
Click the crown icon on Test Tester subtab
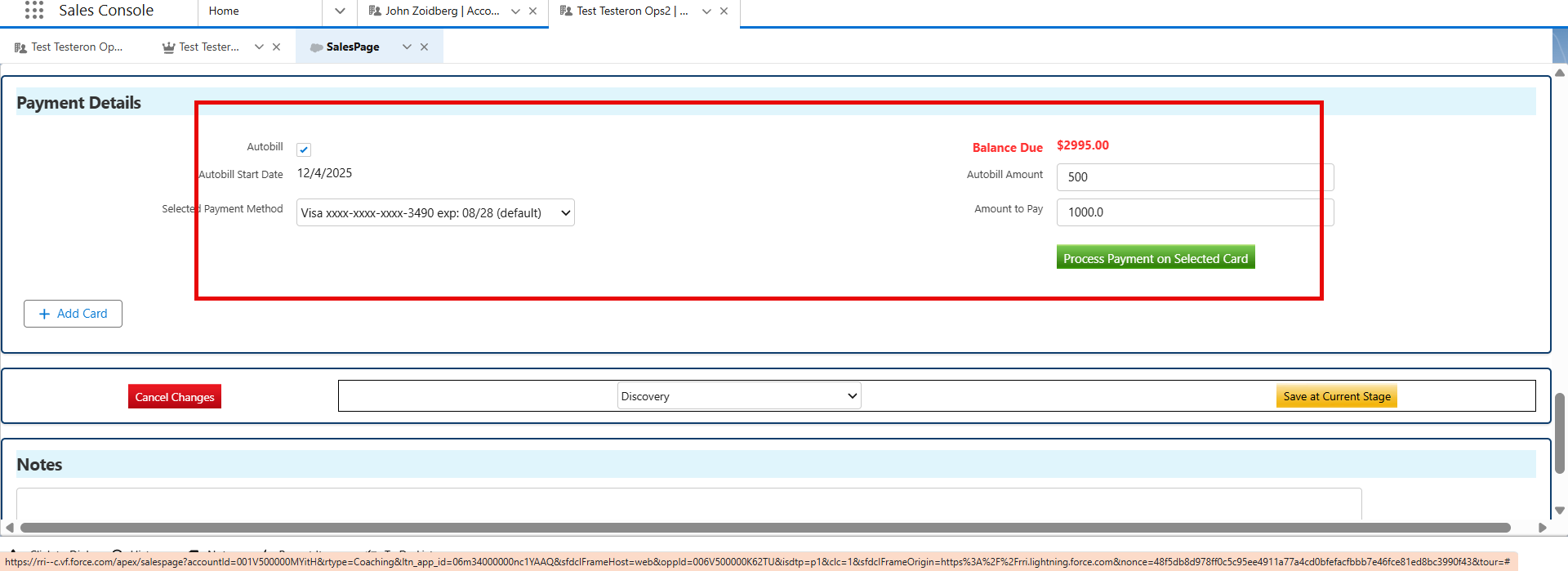(168, 47)
